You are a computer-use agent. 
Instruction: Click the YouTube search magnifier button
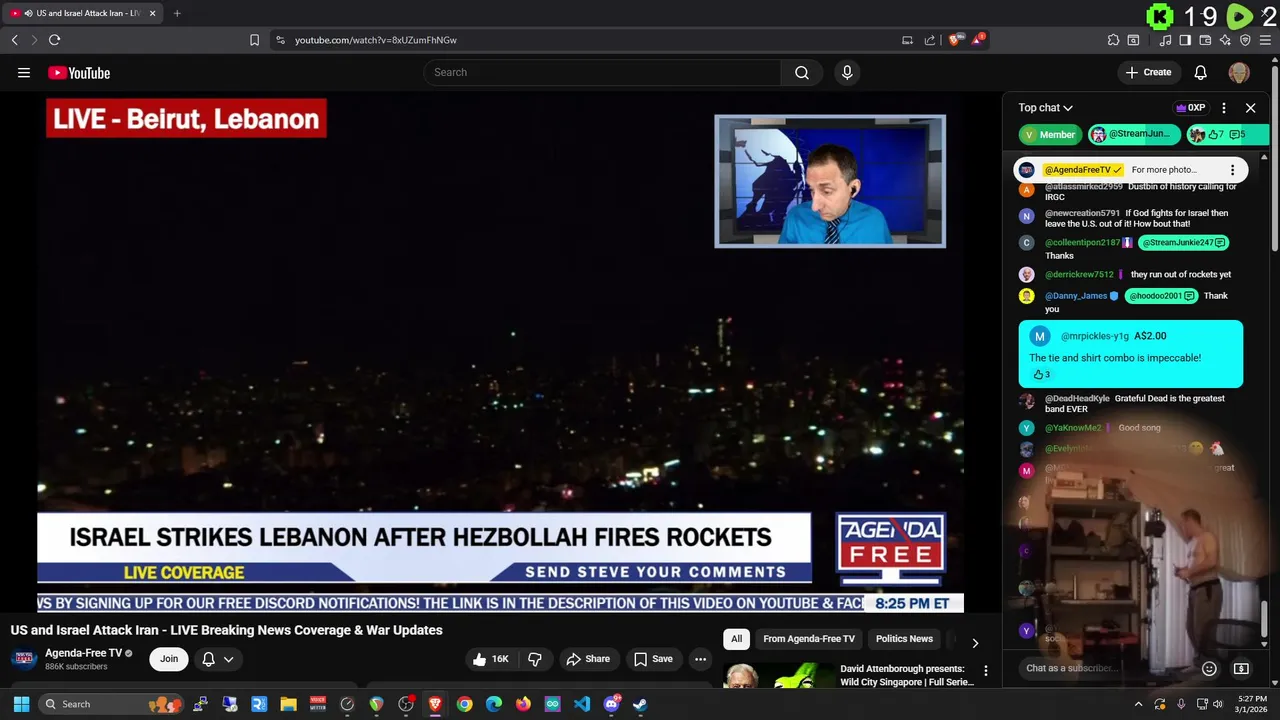point(802,72)
